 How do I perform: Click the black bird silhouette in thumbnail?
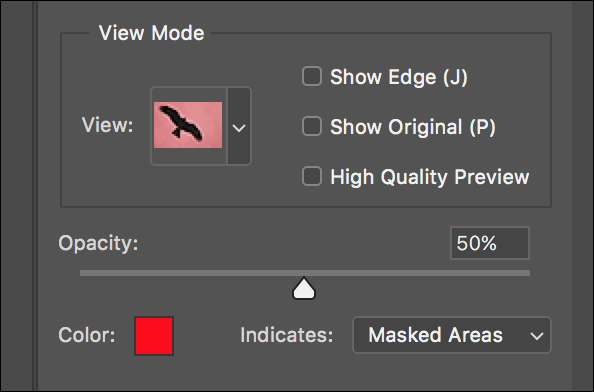click(181, 123)
